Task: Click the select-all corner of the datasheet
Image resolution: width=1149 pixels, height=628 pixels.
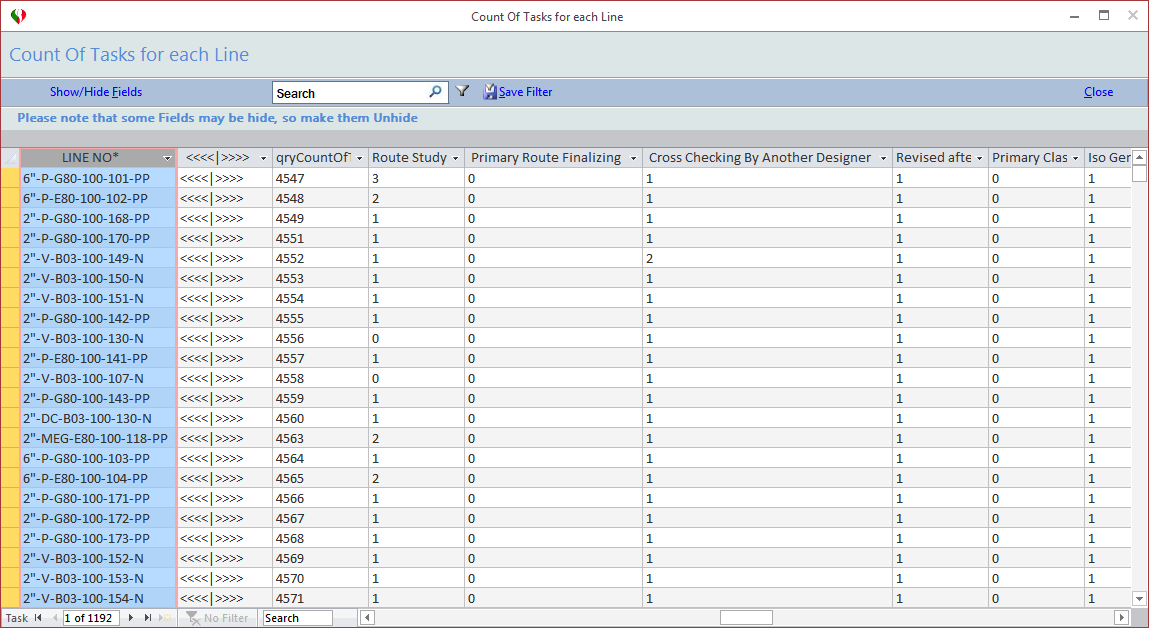Action: [x=10, y=158]
